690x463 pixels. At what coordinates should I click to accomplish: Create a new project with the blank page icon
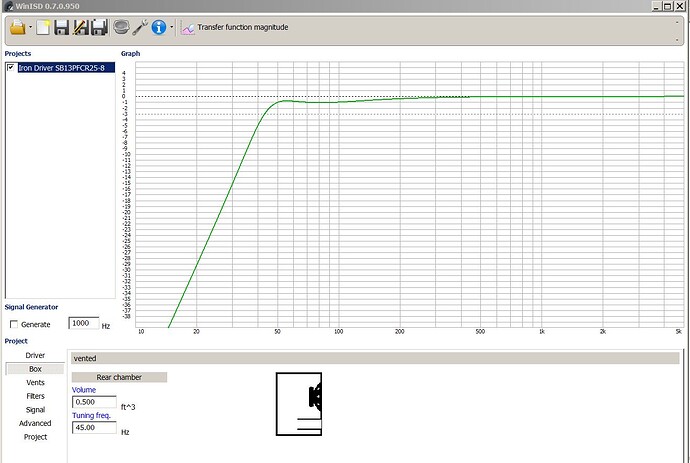[43, 27]
